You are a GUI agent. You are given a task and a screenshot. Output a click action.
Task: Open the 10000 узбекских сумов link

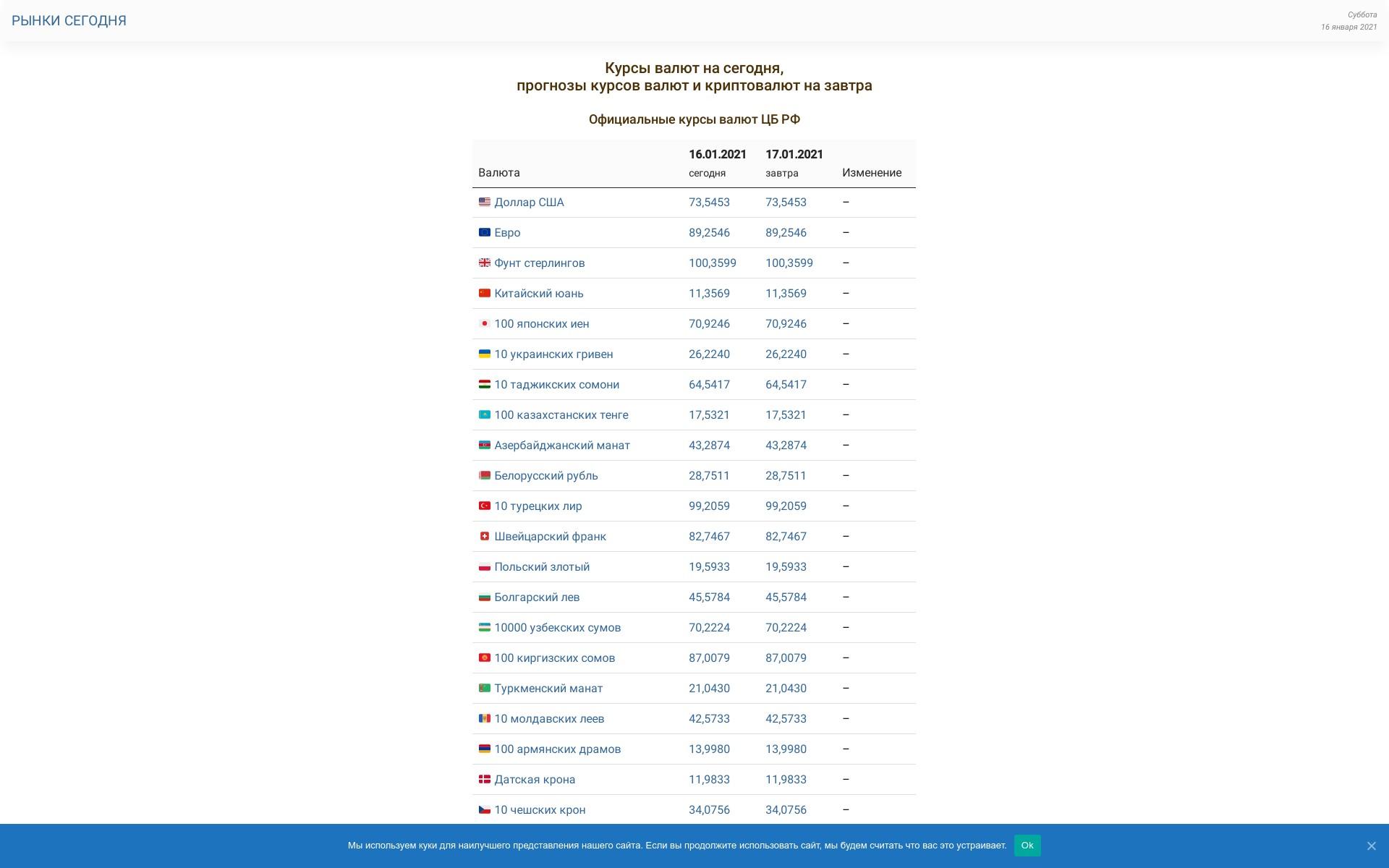(x=558, y=628)
